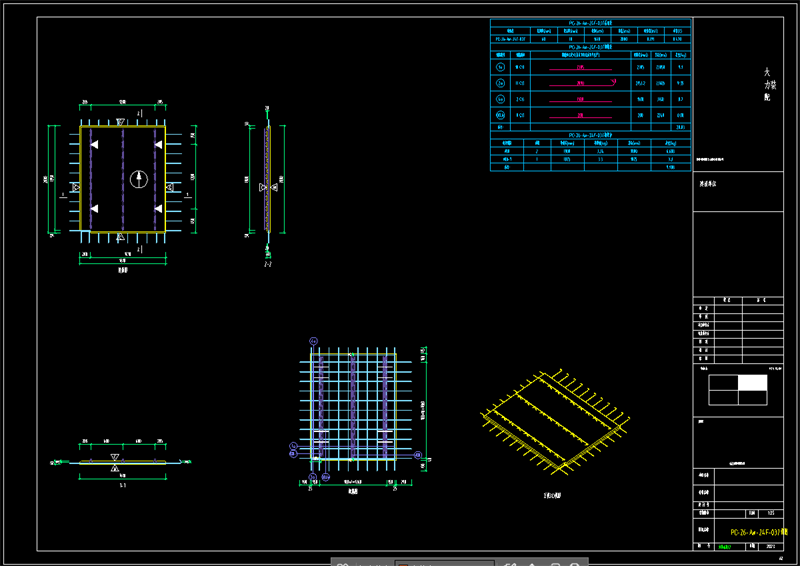Click the green text in title block bottom row

(x=724, y=547)
